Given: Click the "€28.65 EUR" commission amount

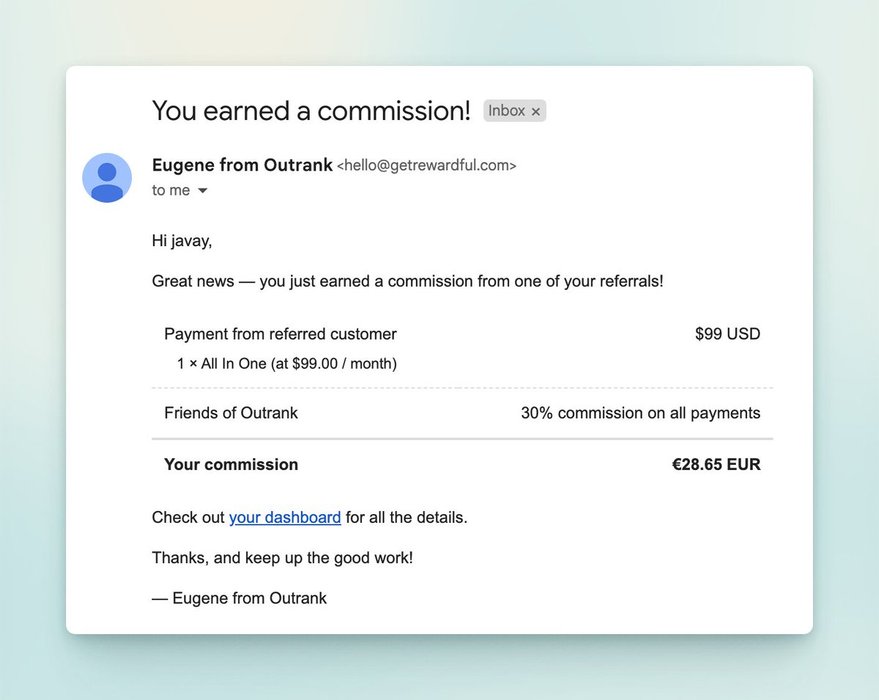Looking at the screenshot, I should [x=716, y=464].
